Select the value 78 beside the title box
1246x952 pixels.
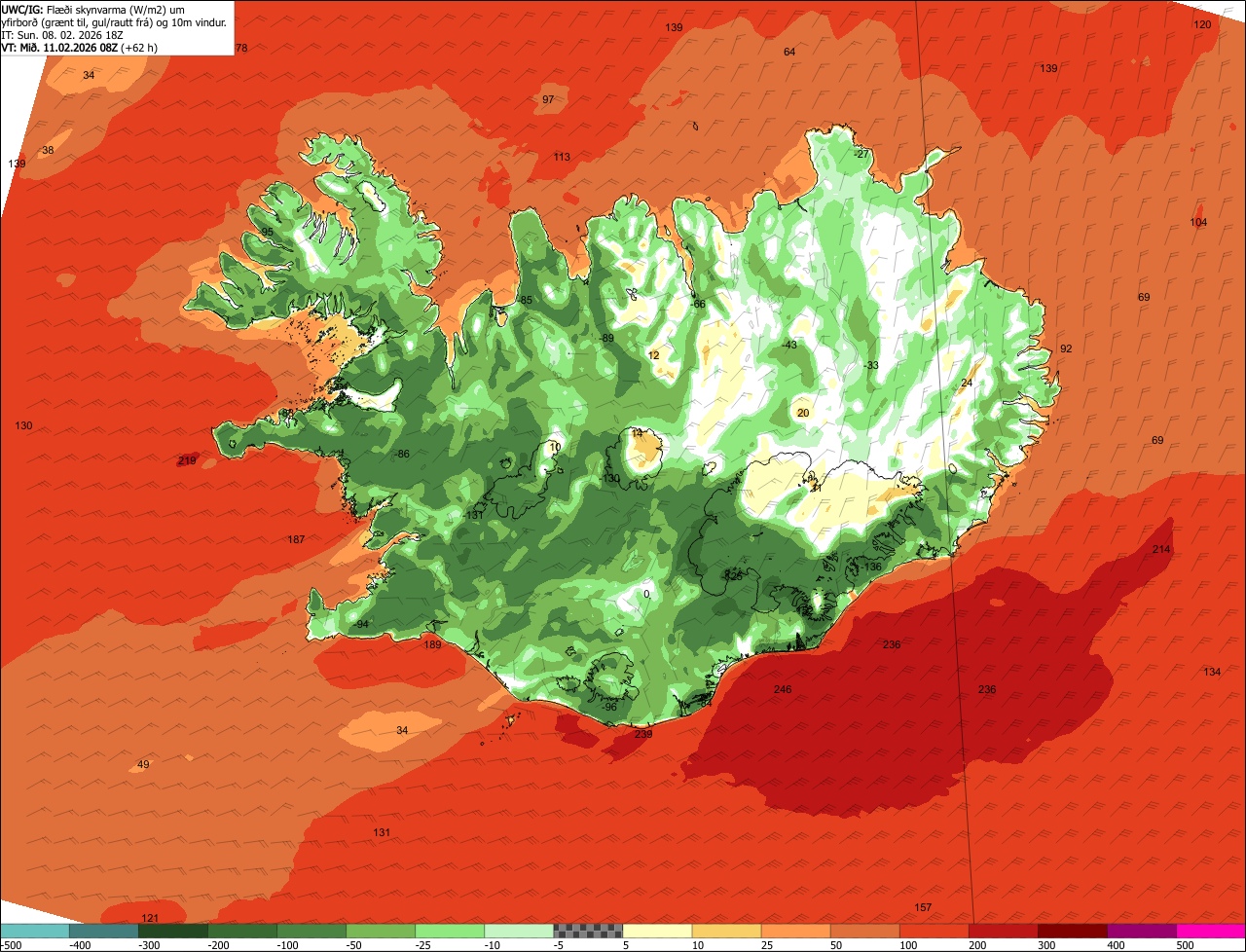point(241,48)
